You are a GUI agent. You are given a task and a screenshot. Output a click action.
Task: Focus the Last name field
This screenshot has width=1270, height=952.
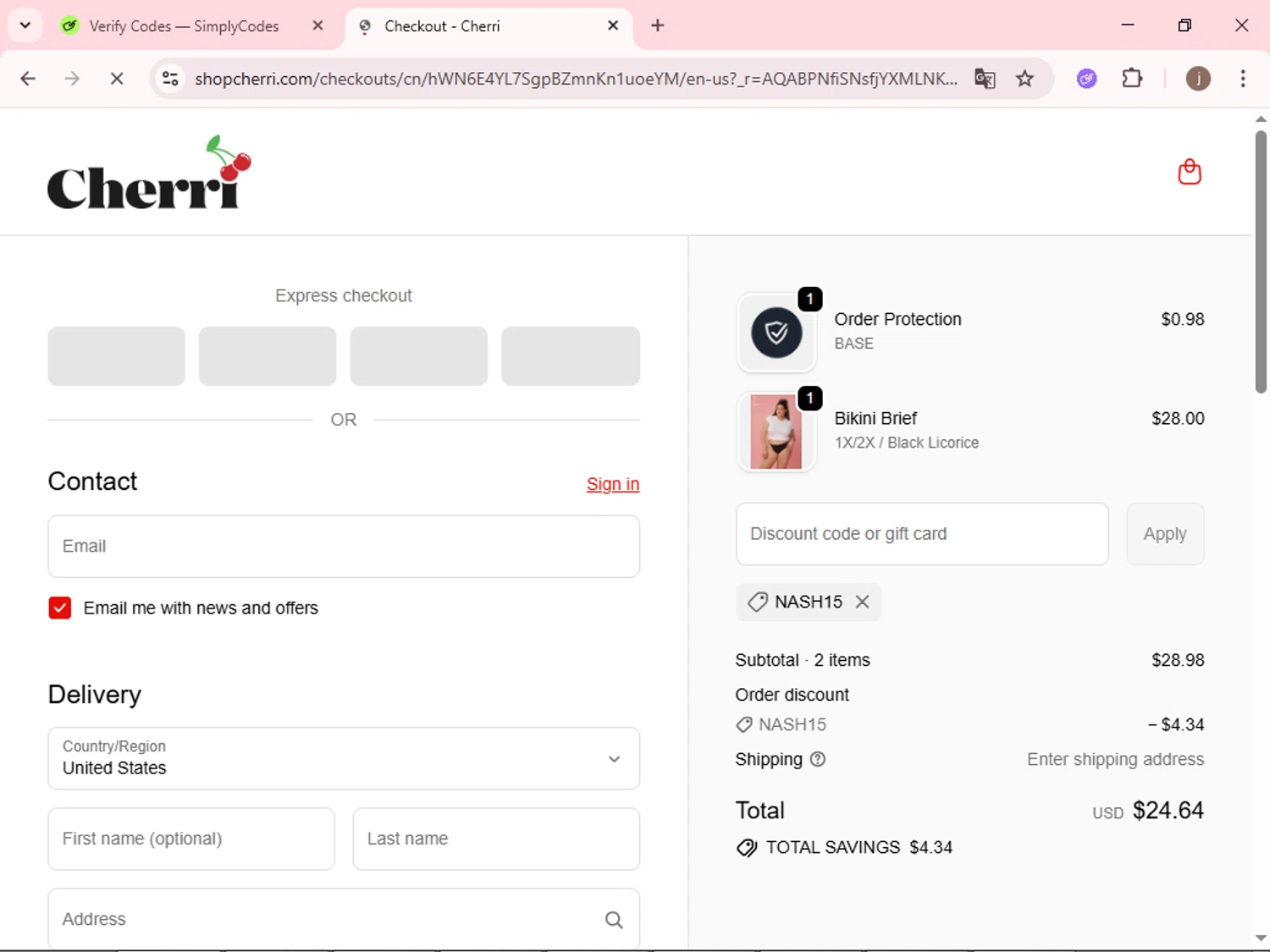(496, 839)
